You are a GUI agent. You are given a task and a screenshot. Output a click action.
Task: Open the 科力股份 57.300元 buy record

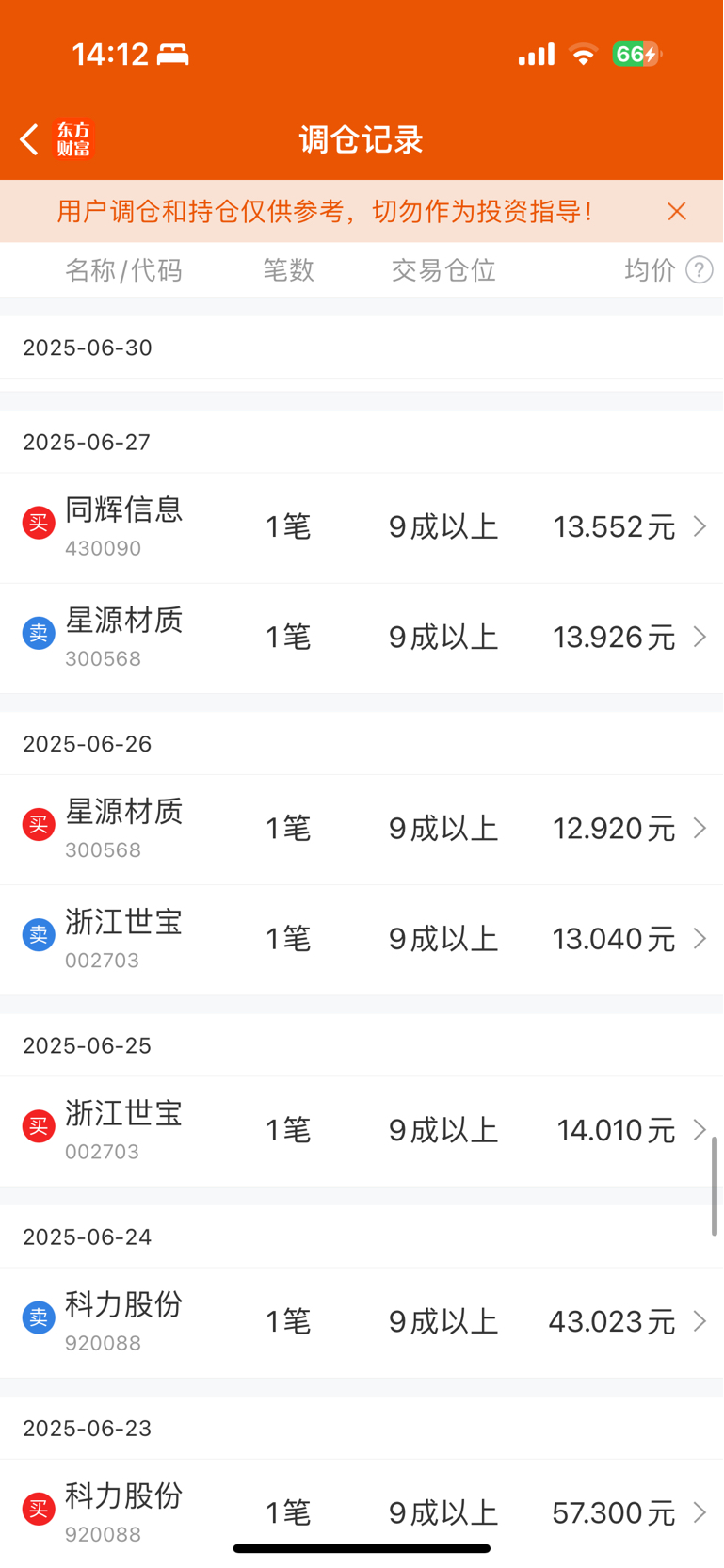[x=362, y=1512]
